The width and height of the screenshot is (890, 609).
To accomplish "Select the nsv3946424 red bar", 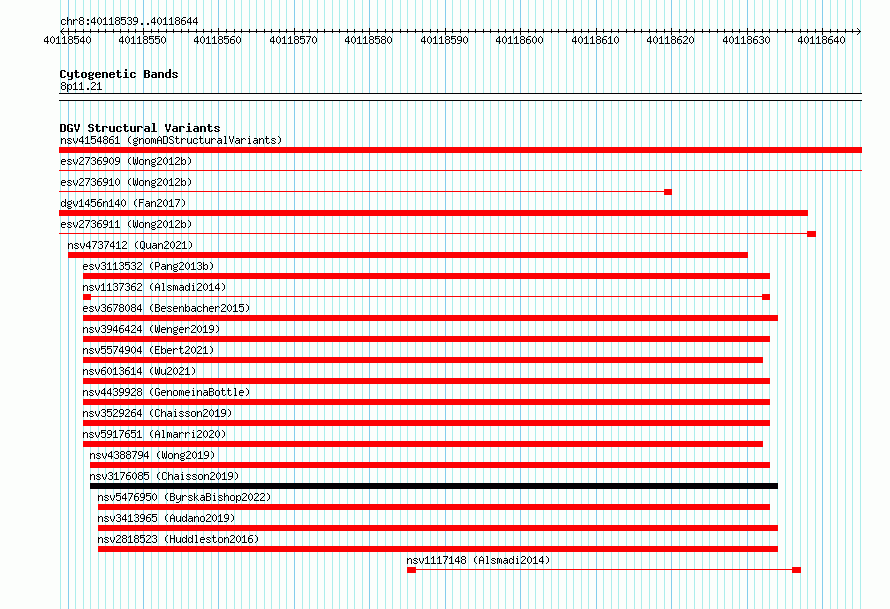I will coord(426,339).
